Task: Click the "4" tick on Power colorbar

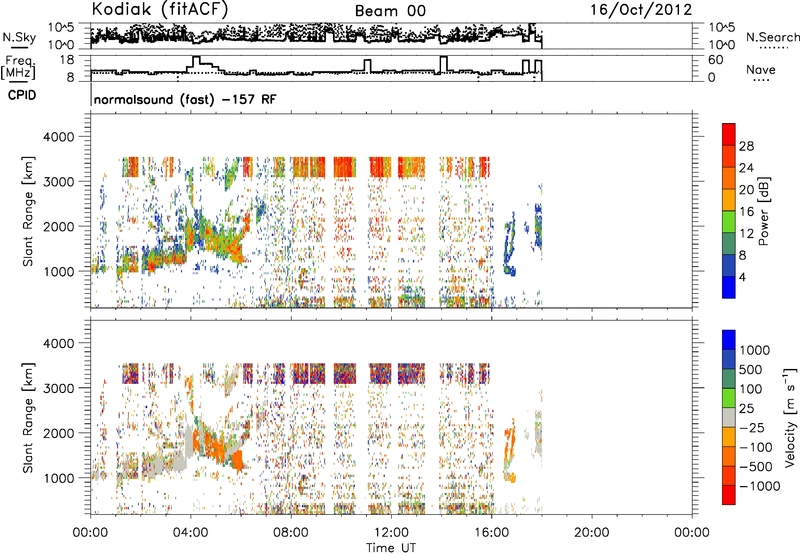Action: coord(742,277)
